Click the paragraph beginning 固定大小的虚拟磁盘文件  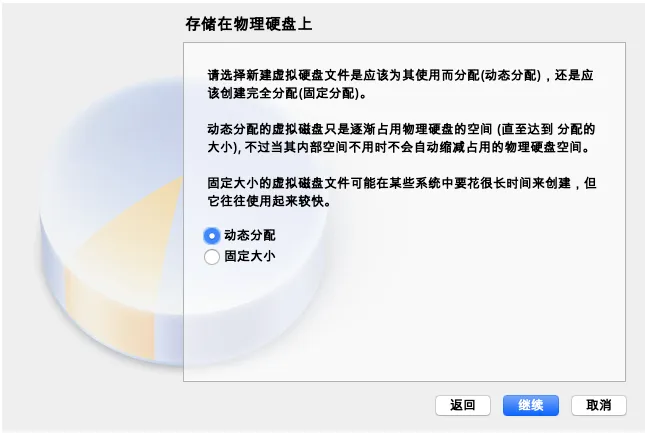click(x=402, y=192)
